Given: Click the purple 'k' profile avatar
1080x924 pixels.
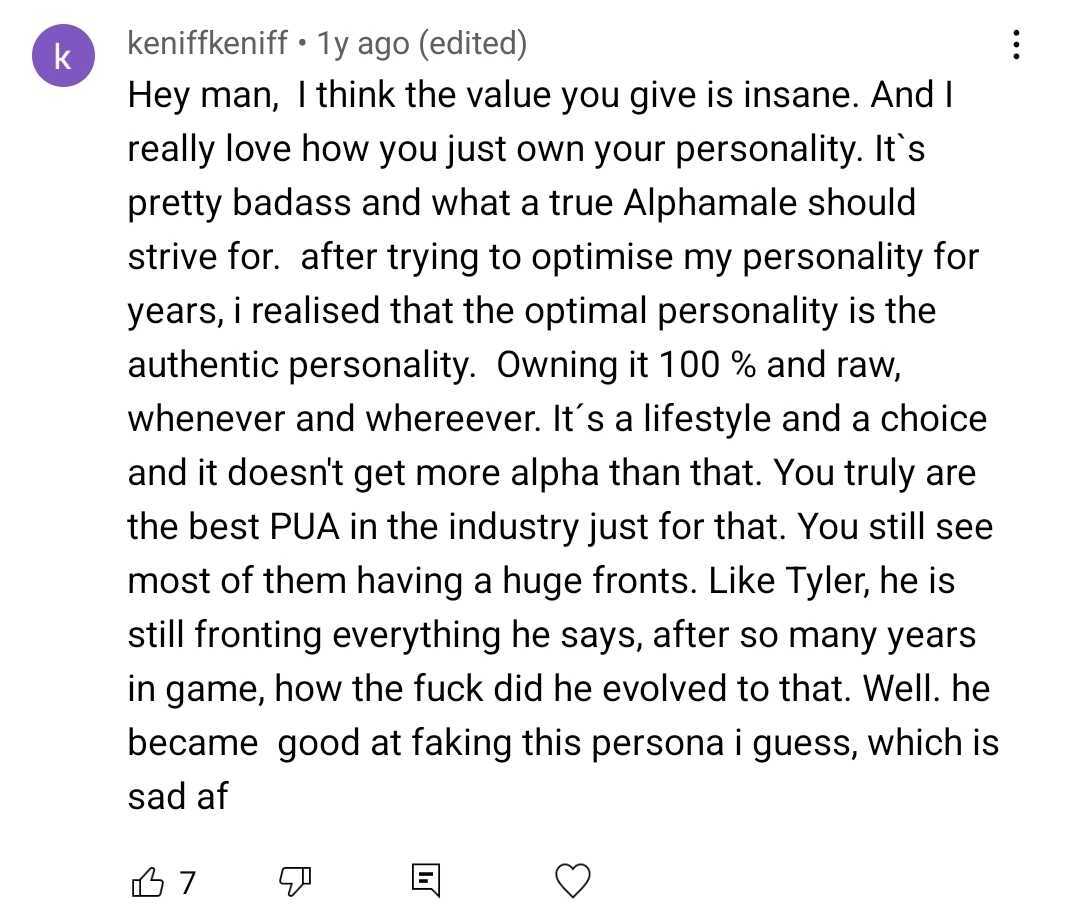Looking at the screenshot, I should [62, 57].
